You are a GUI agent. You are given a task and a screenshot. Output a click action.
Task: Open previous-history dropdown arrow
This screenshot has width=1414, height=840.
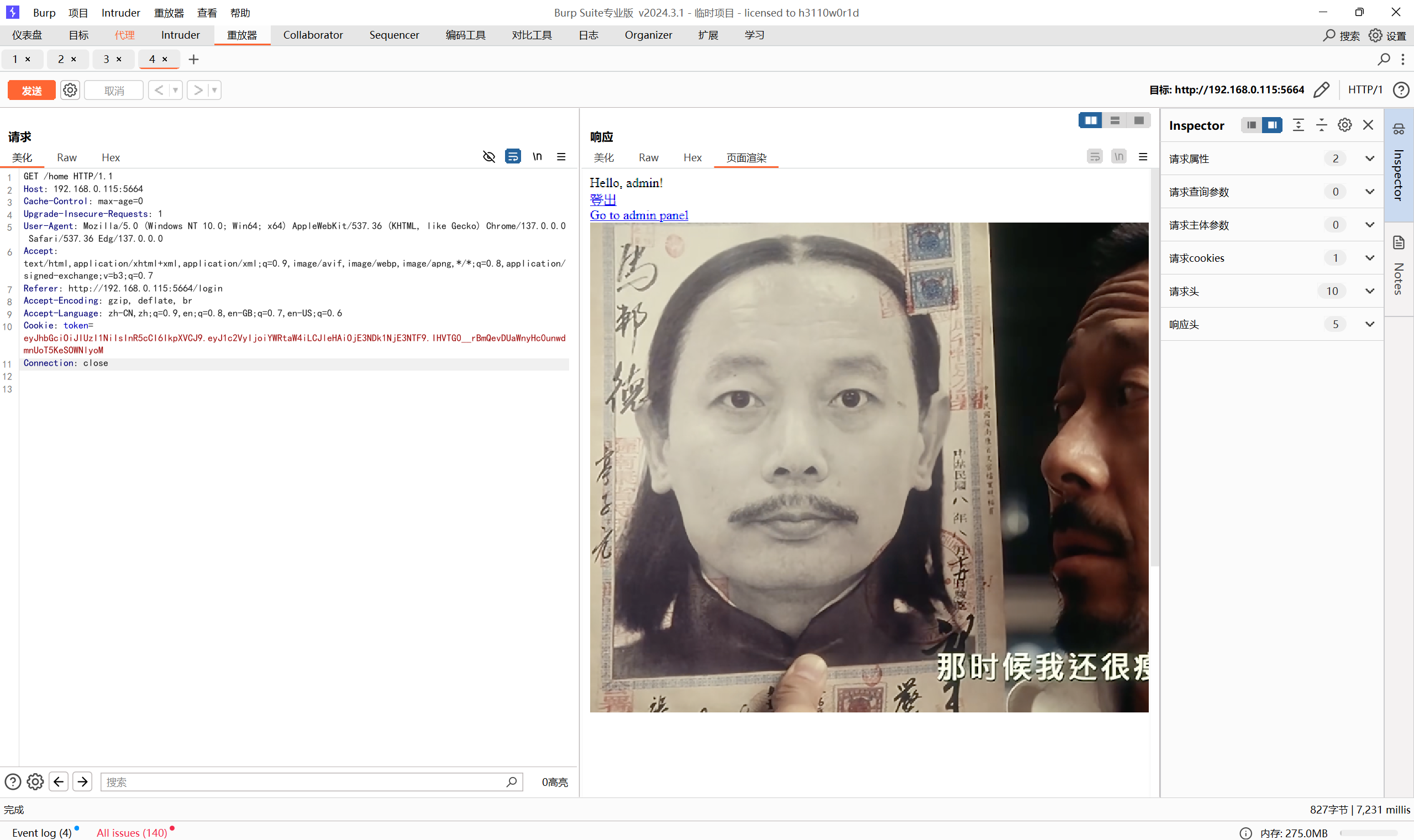(x=176, y=90)
